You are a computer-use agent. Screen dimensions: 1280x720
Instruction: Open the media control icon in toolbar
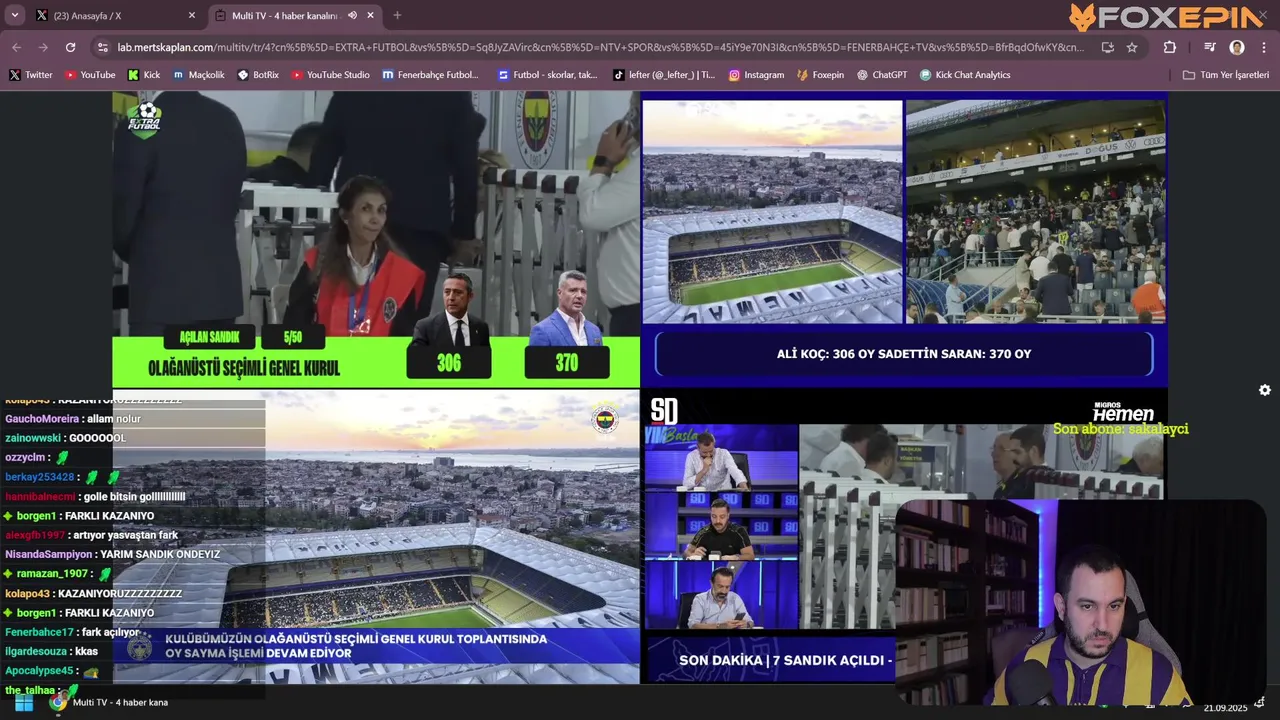(x=1210, y=47)
